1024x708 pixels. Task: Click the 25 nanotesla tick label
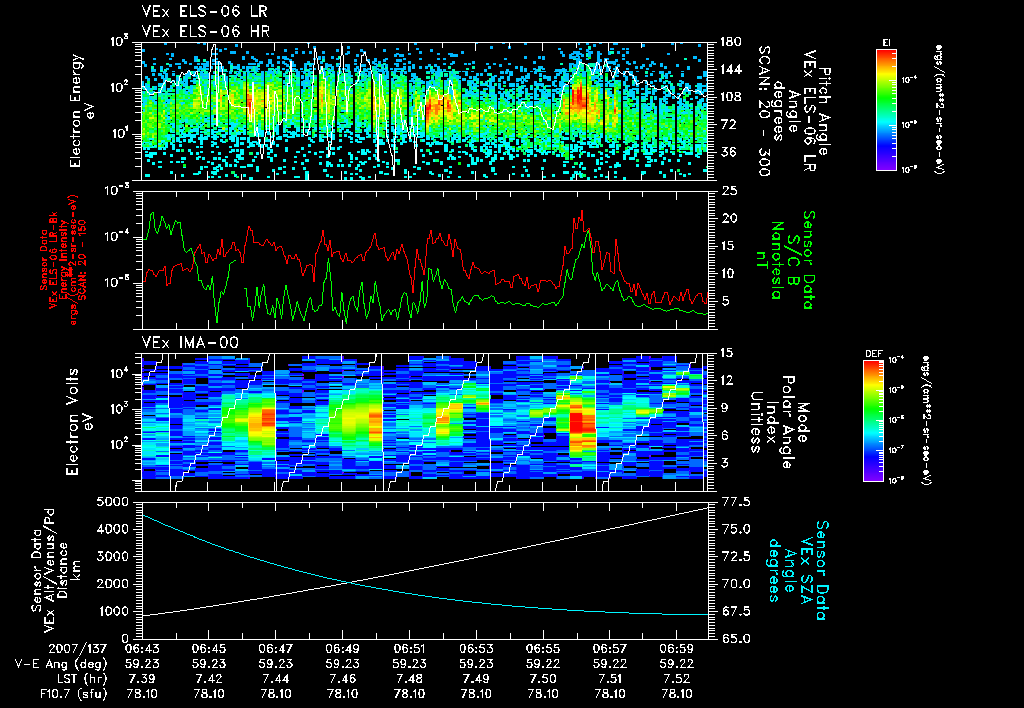pyautogui.click(x=729, y=191)
